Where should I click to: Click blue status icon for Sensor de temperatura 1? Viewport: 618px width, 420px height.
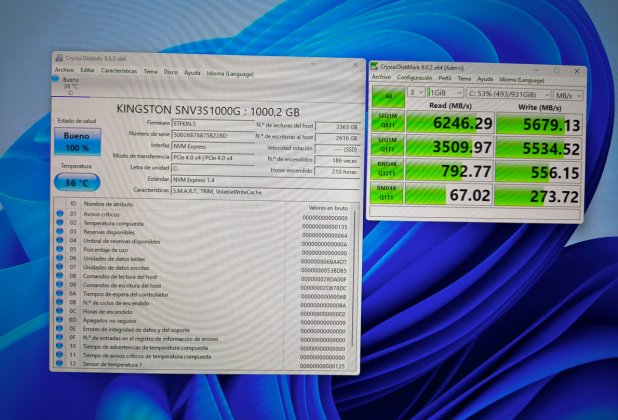point(60,363)
